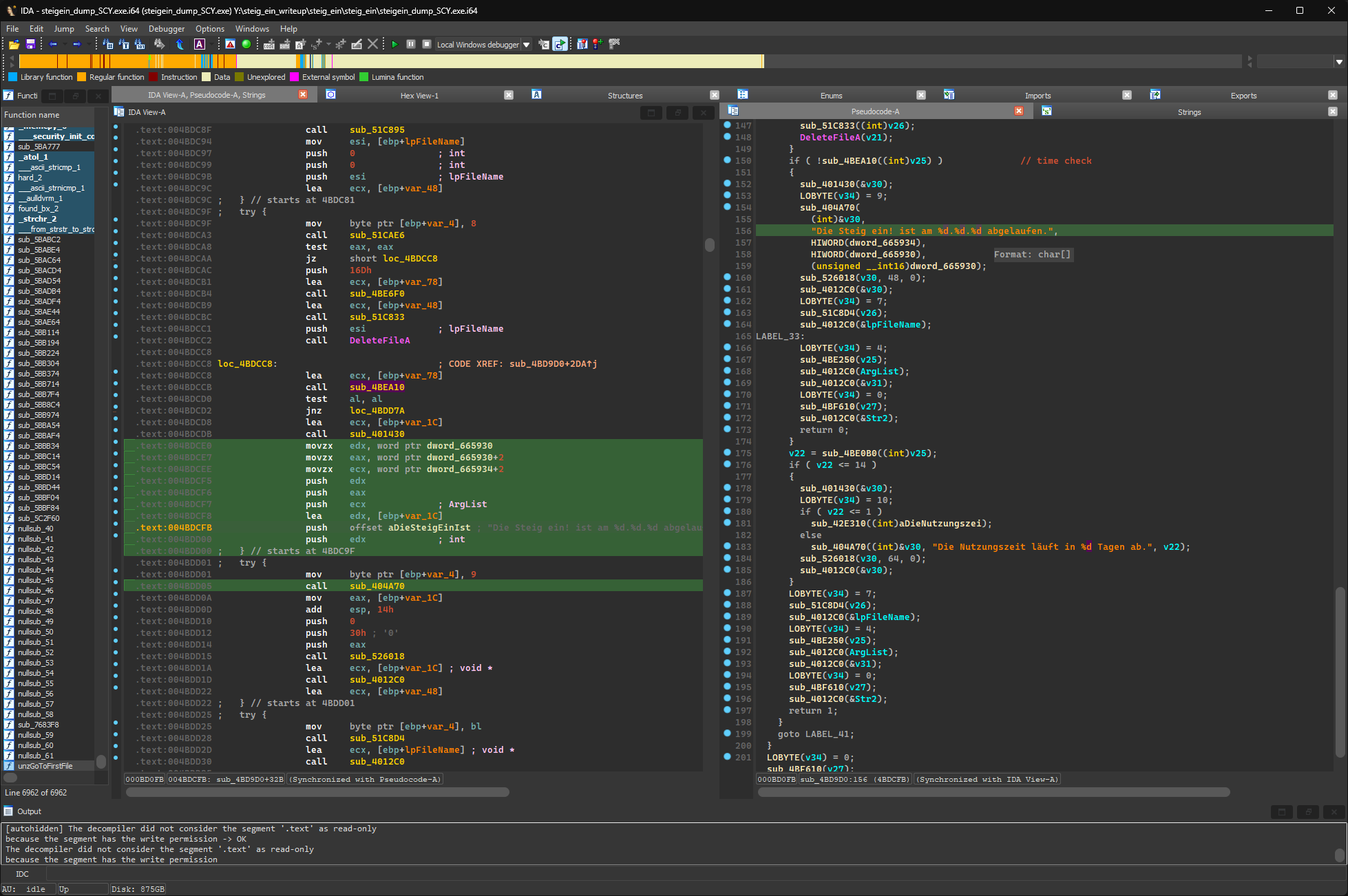Screen dimensions: 1348x896
Task: Click the save database floppy icon
Action: click(x=30, y=44)
